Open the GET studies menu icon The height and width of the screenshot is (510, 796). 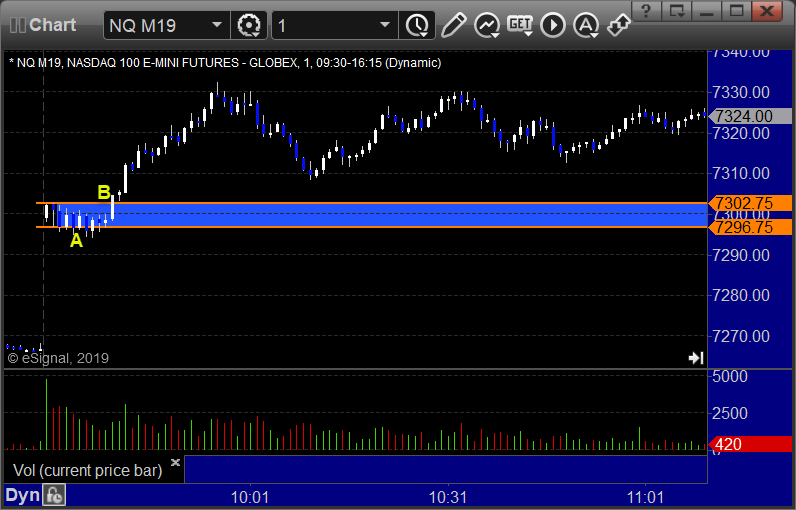[520, 25]
